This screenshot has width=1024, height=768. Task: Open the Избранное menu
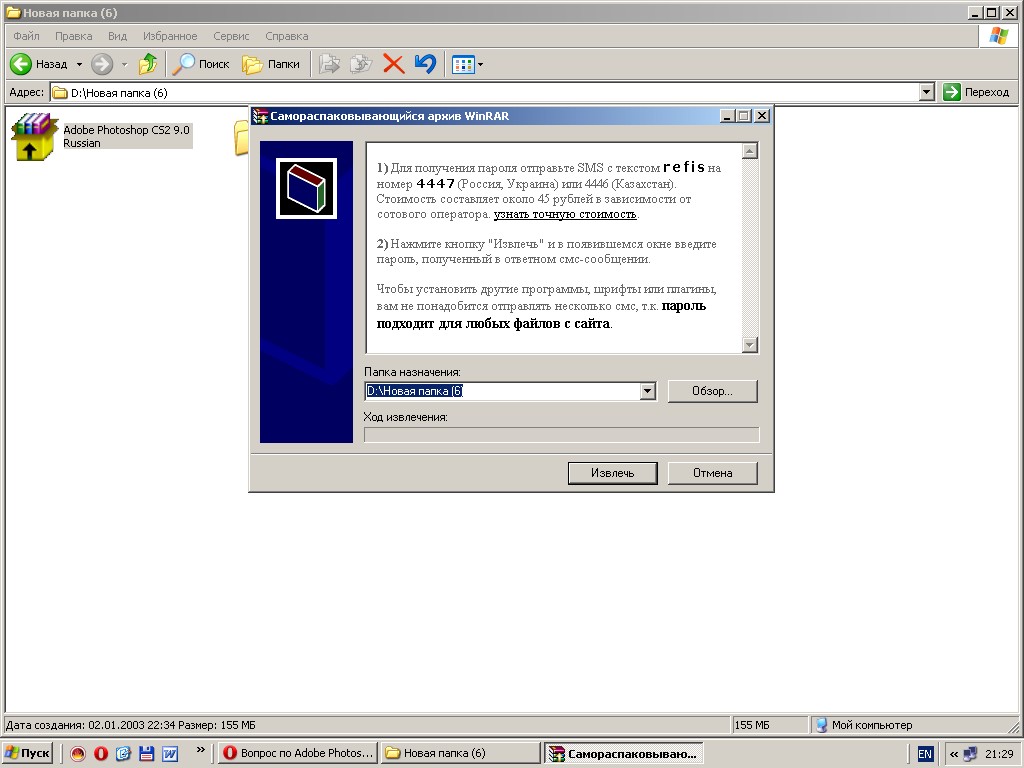[x=170, y=36]
